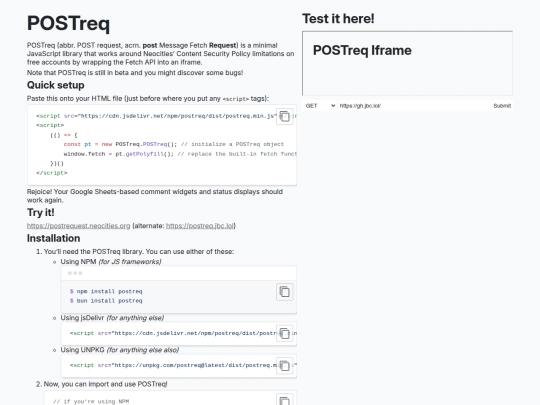Click the 'window.fetch' code line

180,154
